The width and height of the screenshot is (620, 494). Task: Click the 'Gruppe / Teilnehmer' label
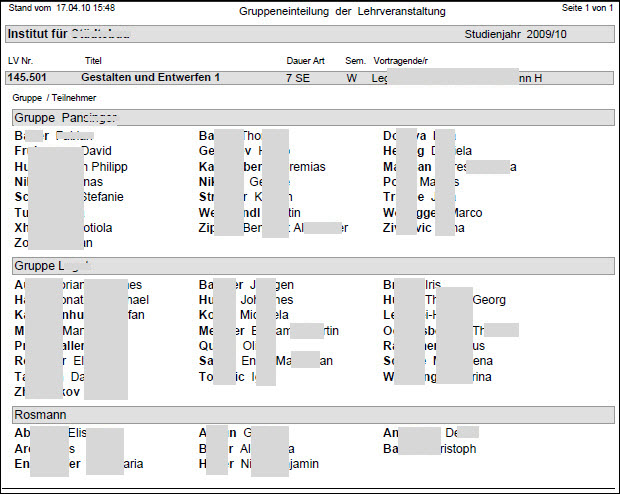point(54,98)
